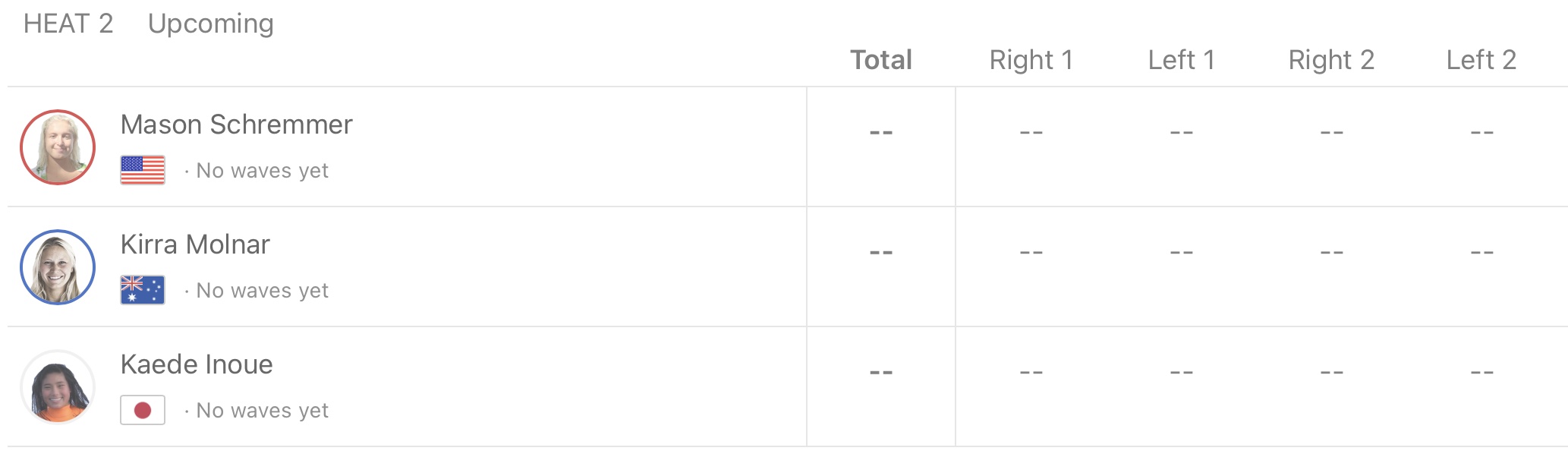Screen dimensions: 1568x454
Task: Select the Right 1 column header
Action: pyautogui.click(x=1031, y=60)
